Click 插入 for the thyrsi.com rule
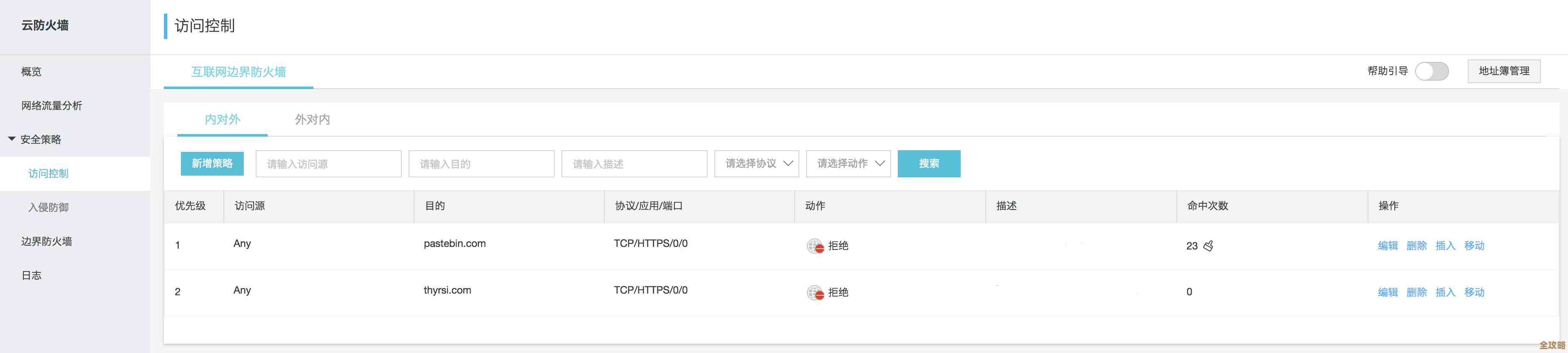 [x=1445, y=292]
